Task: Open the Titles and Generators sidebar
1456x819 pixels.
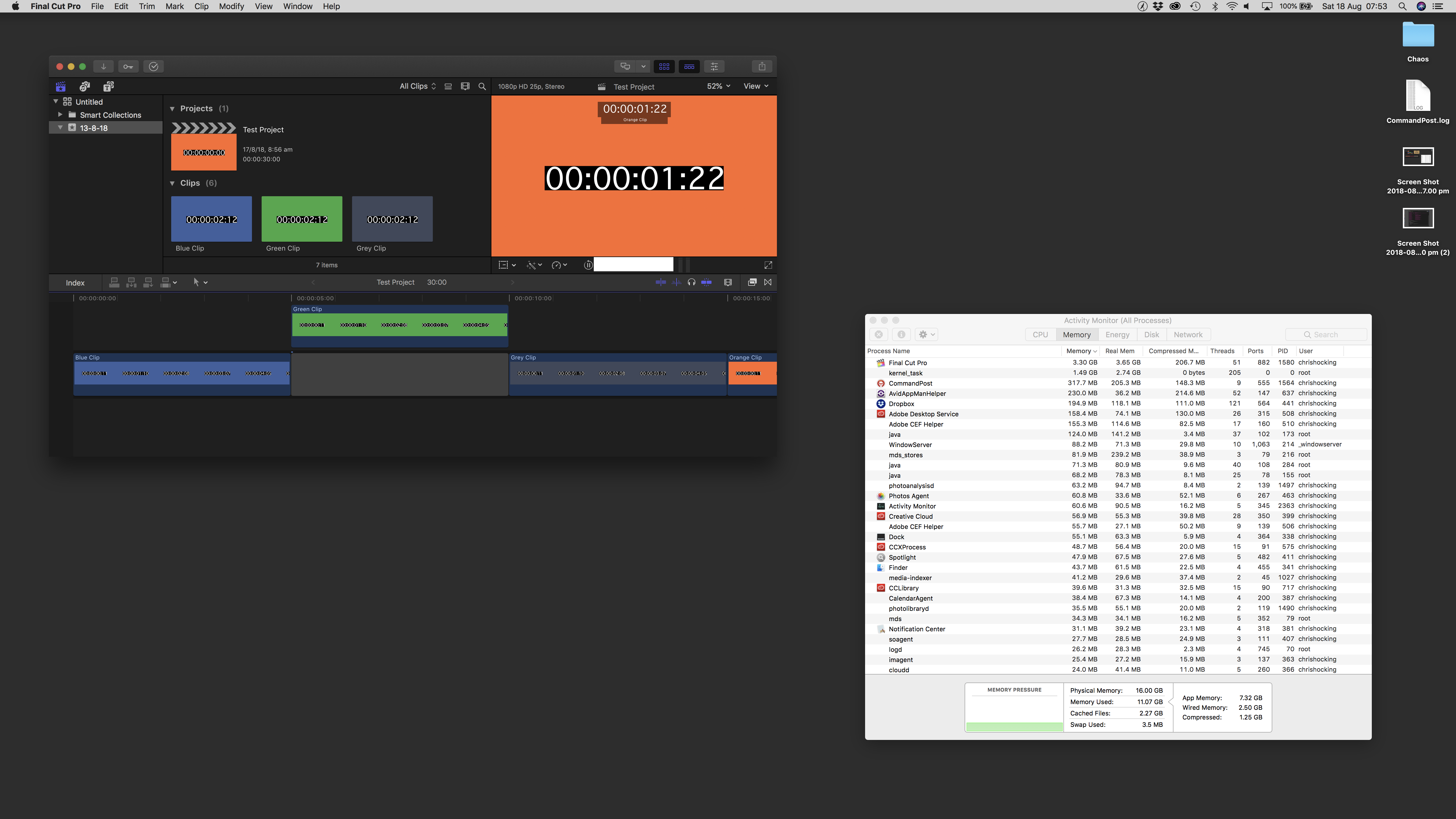Action: coord(108,86)
